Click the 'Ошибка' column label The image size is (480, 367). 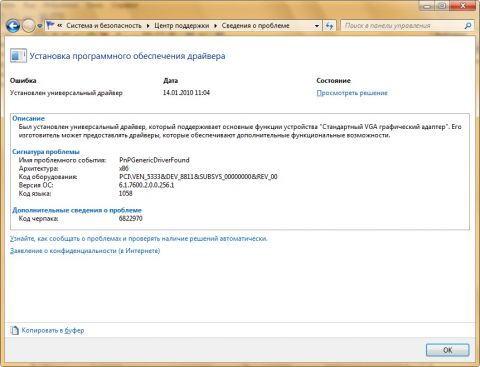click(x=23, y=81)
